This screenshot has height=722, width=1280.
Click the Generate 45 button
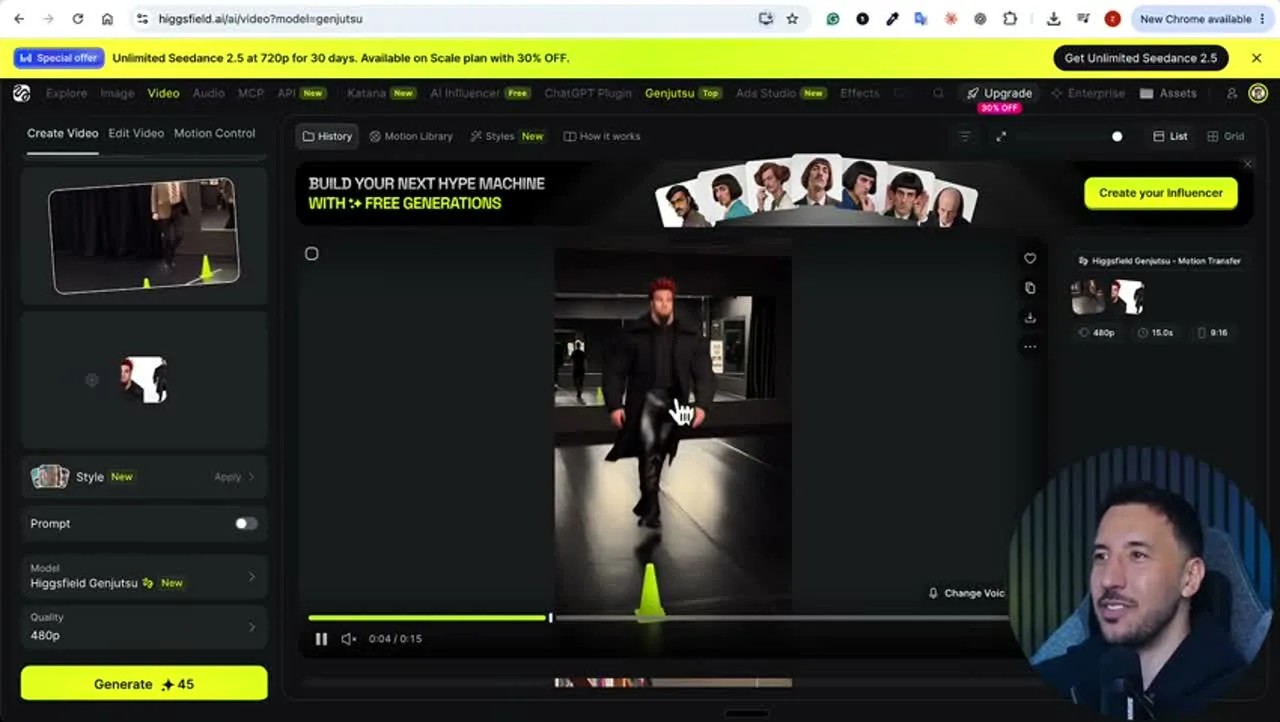click(x=144, y=684)
